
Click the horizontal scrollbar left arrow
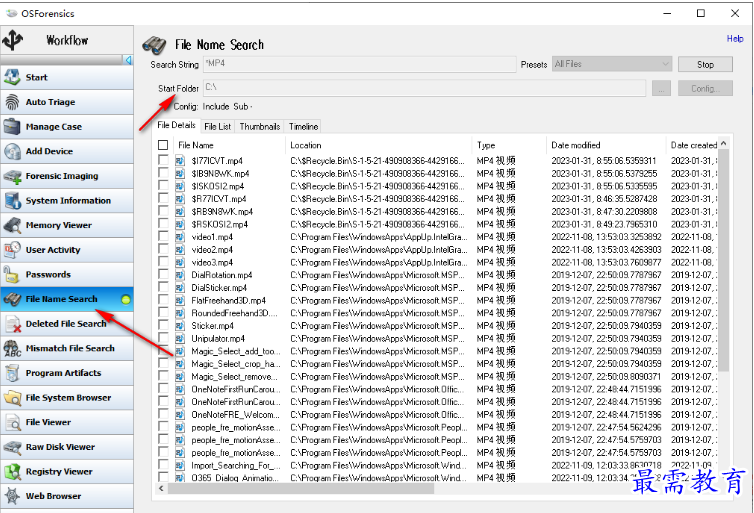pos(162,488)
